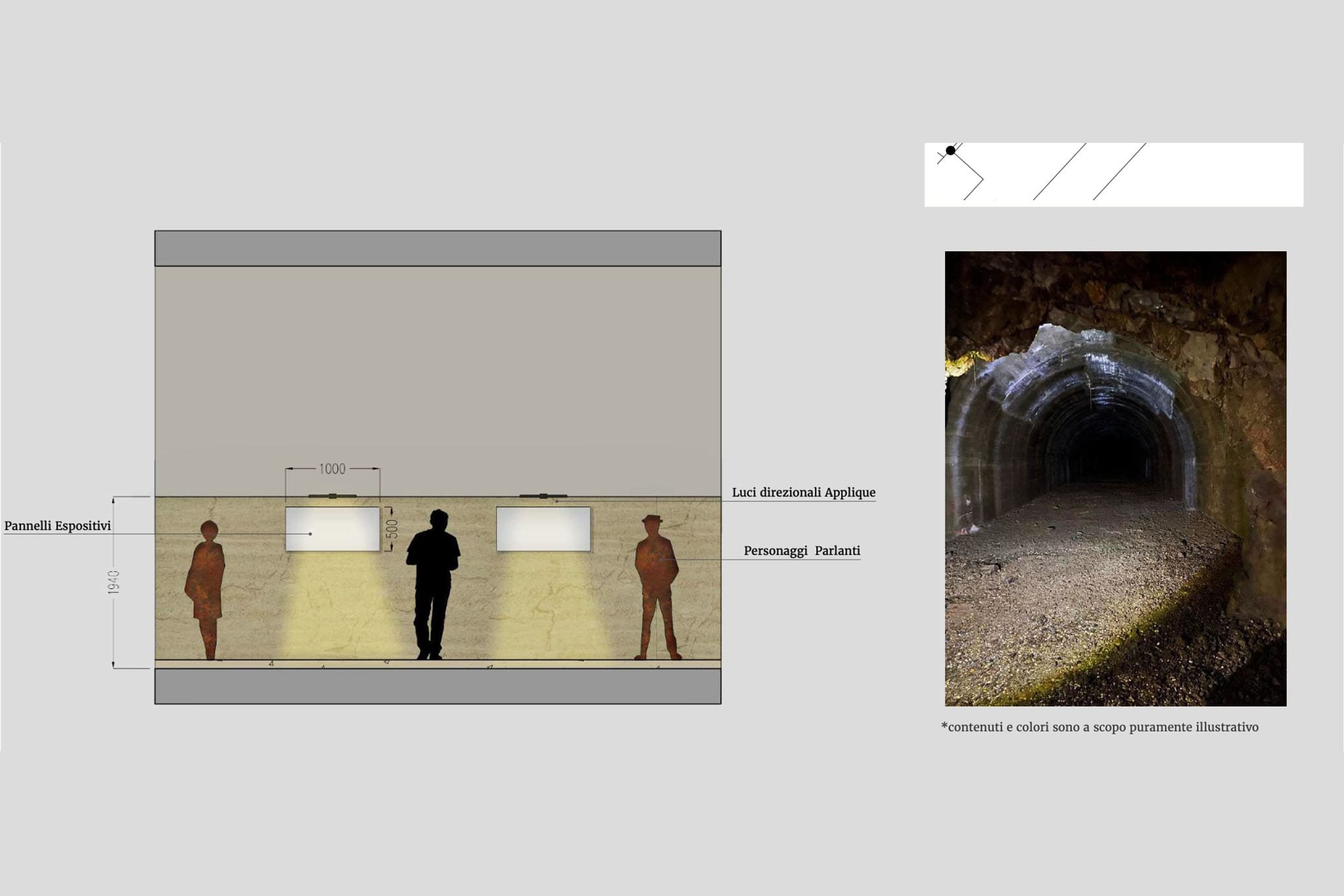This screenshot has height=896, width=1344.
Task: Click the 1940 vertical dimension text
Action: coord(114,582)
